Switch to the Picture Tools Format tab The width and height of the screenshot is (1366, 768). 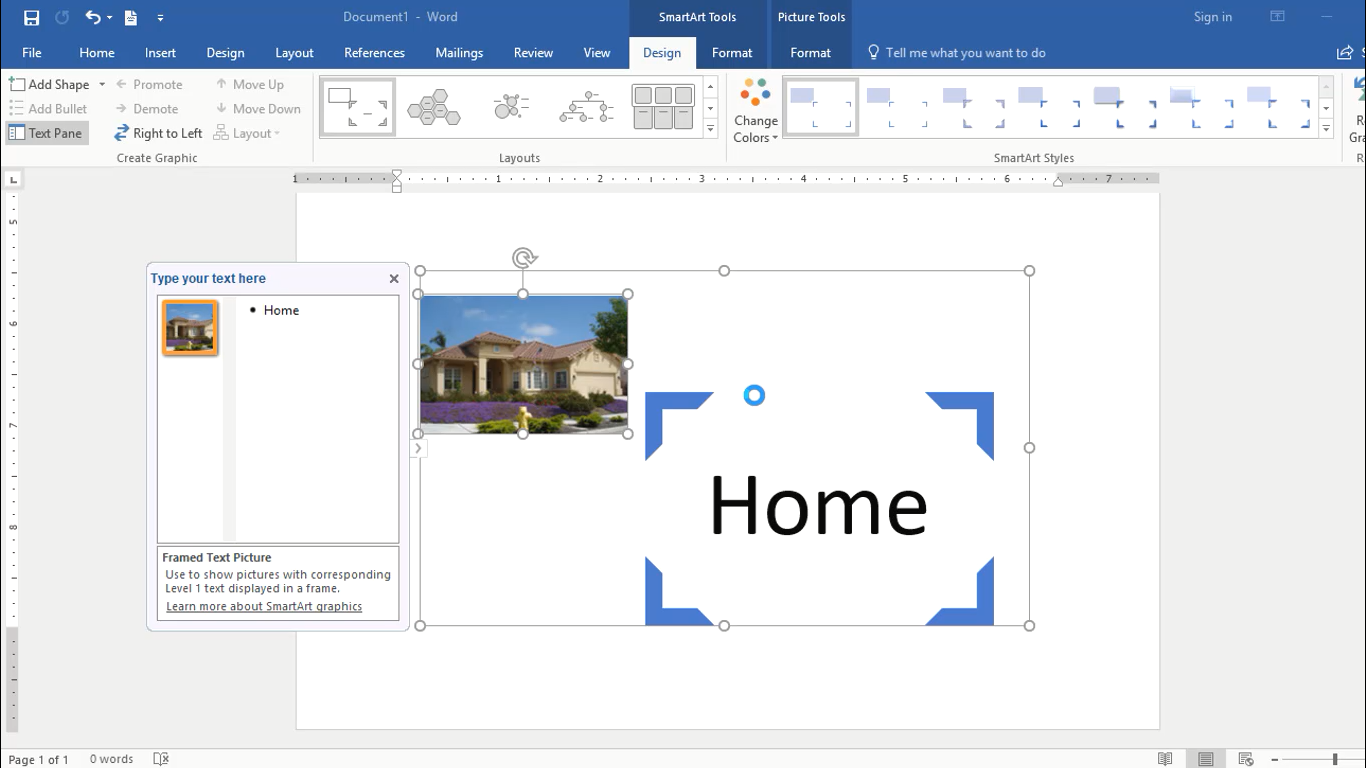pyautogui.click(x=810, y=53)
